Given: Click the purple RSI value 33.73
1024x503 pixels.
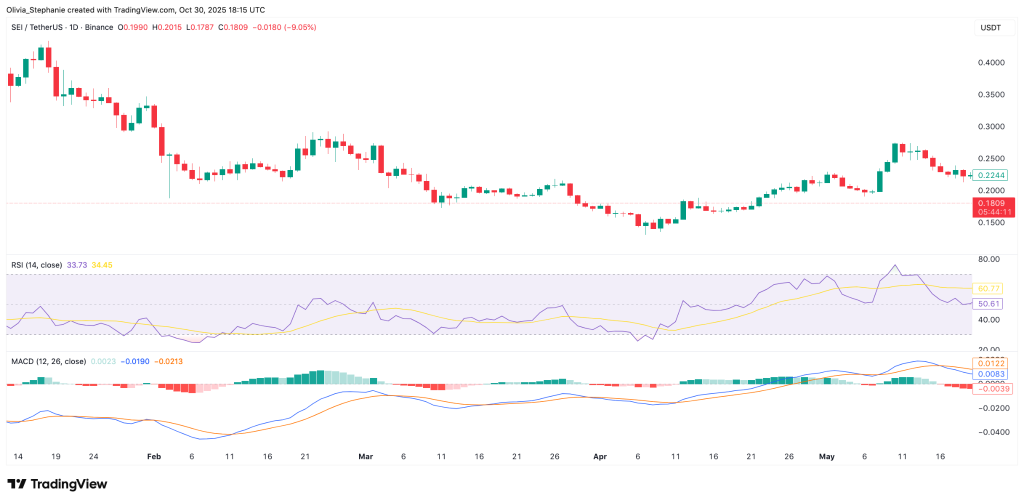Looking at the screenshot, I should pyautogui.click(x=77, y=265).
